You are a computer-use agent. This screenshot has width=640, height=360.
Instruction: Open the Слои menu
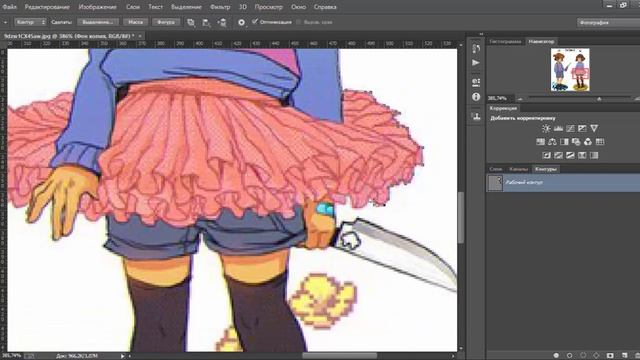point(133,7)
